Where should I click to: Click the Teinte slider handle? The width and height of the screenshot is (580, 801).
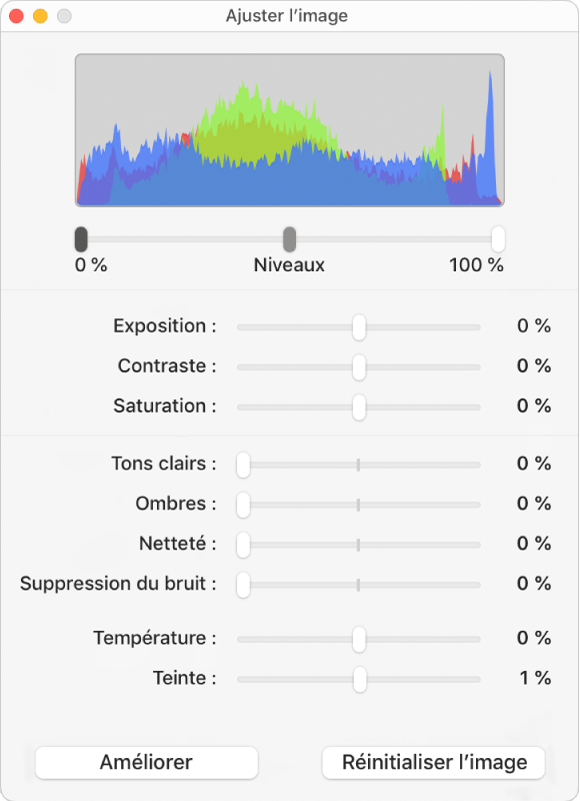pyautogui.click(x=360, y=679)
